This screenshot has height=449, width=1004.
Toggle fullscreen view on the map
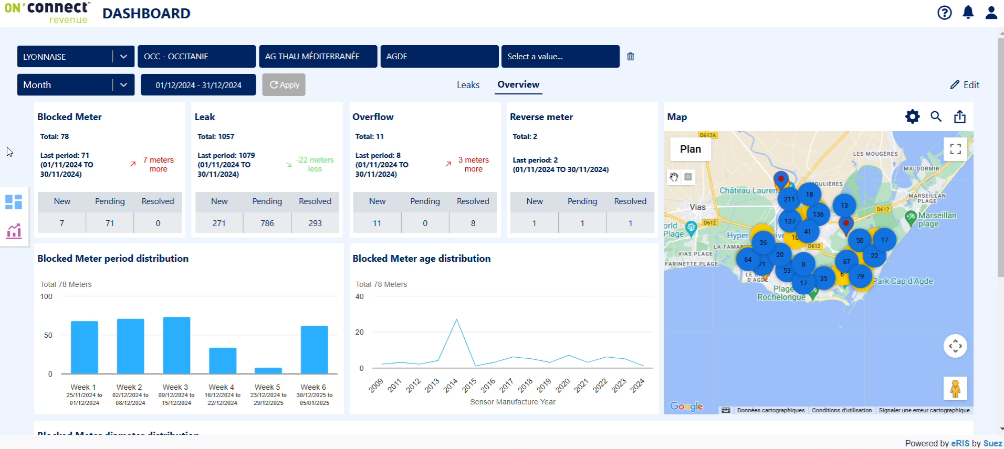click(955, 149)
